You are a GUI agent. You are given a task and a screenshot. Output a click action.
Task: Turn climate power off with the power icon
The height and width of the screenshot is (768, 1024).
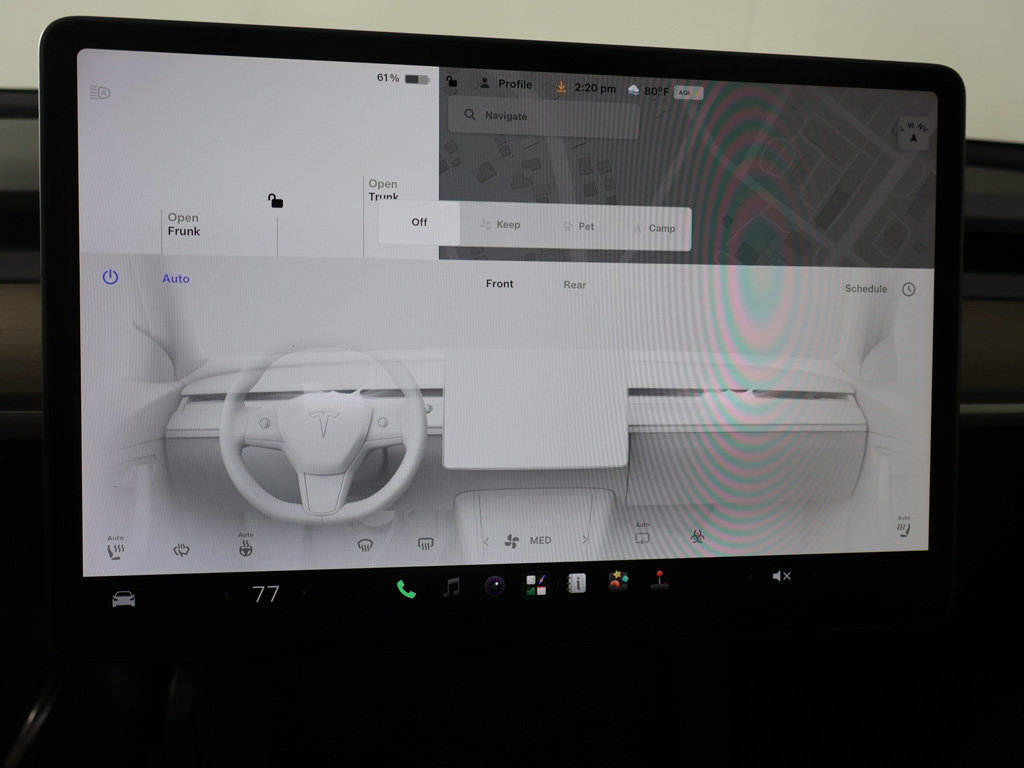point(110,277)
